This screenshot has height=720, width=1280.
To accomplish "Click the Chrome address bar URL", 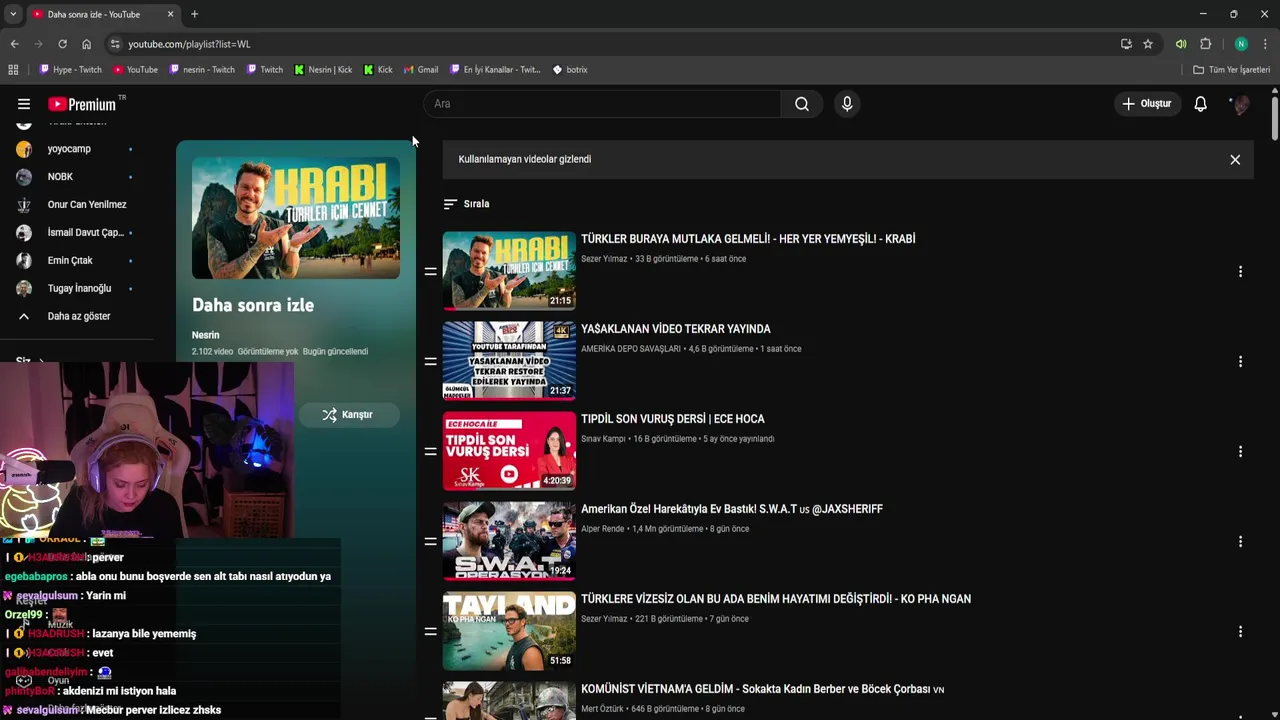I will click(x=189, y=44).
